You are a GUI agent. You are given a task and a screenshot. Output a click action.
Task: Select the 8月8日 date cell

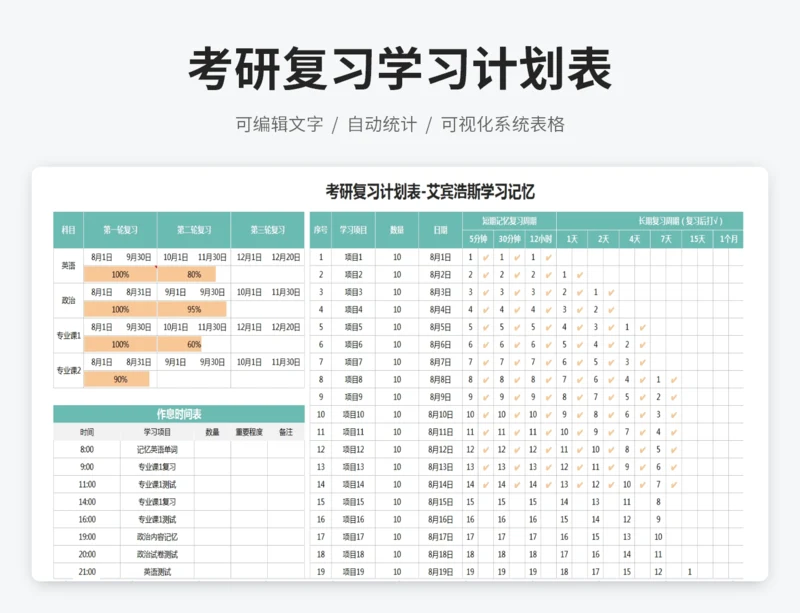(x=440, y=379)
